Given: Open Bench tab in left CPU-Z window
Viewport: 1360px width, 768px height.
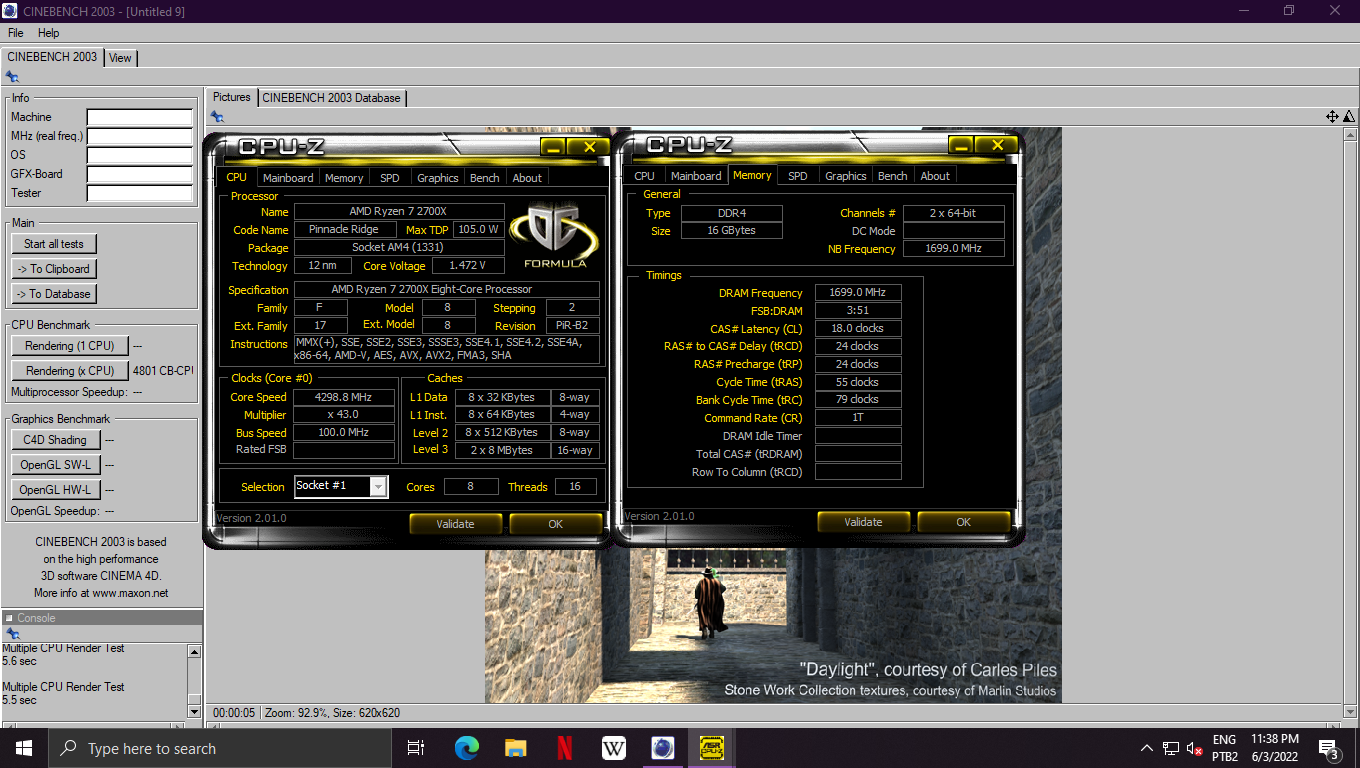Looking at the screenshot, I should [x=485, y=178].
